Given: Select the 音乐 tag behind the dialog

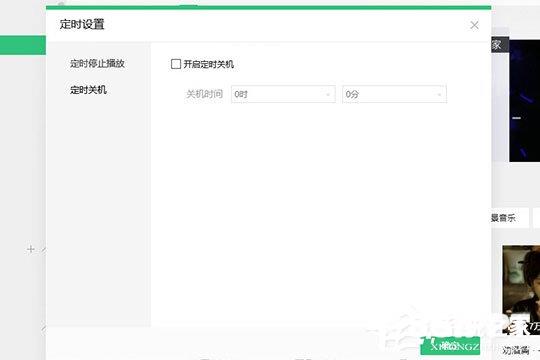Looking at the screenshot, I should point(503,218).
